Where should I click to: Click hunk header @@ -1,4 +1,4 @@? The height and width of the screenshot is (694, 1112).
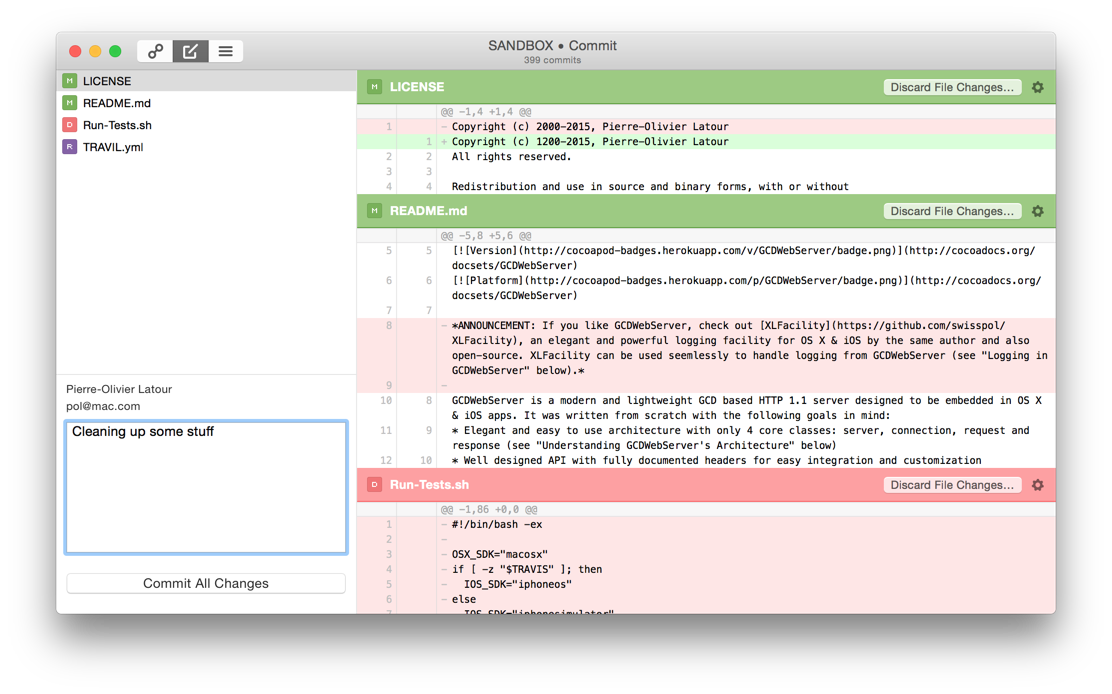coord(486,112)
